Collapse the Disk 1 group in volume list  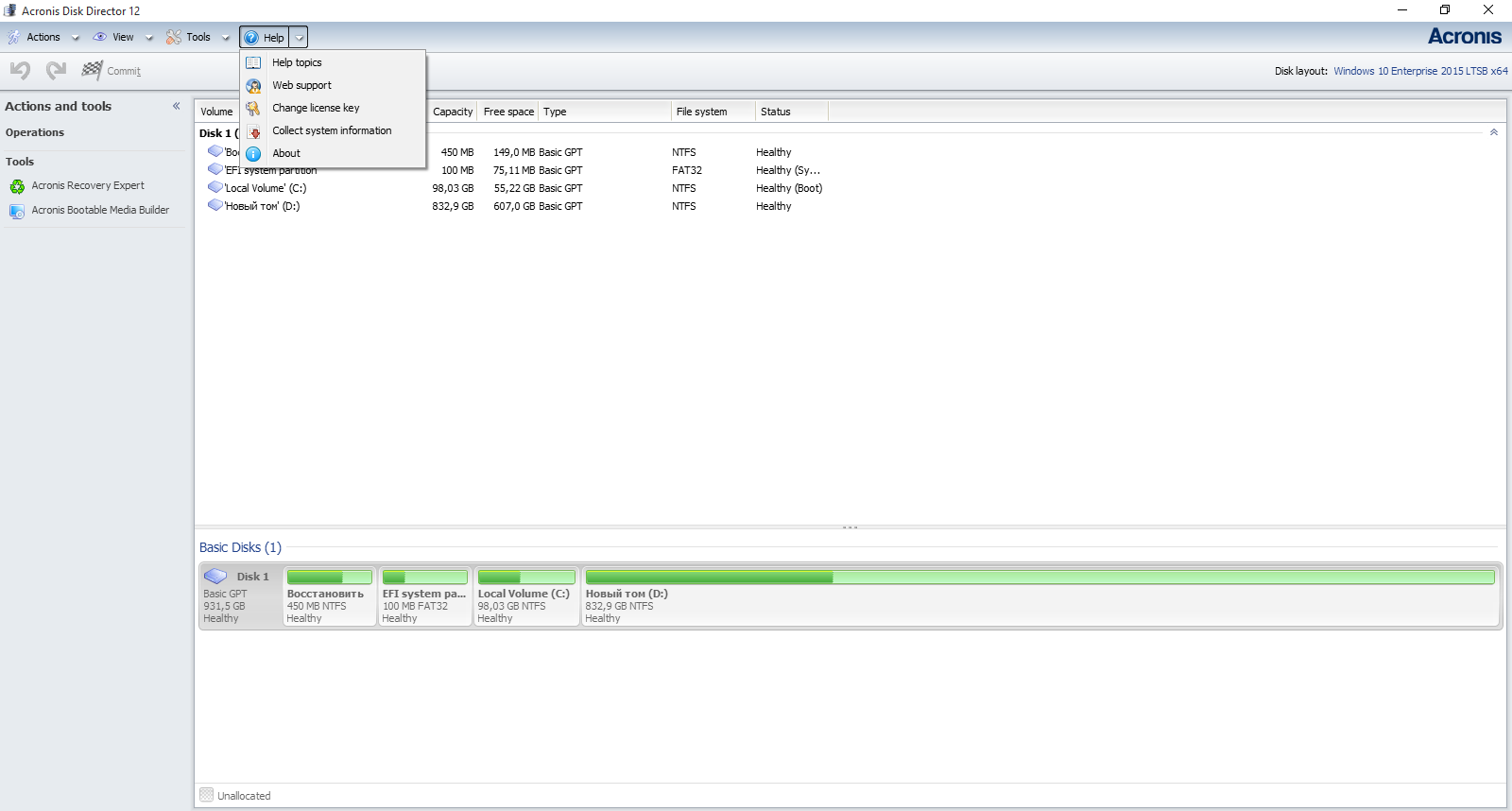click(1494, 132)
